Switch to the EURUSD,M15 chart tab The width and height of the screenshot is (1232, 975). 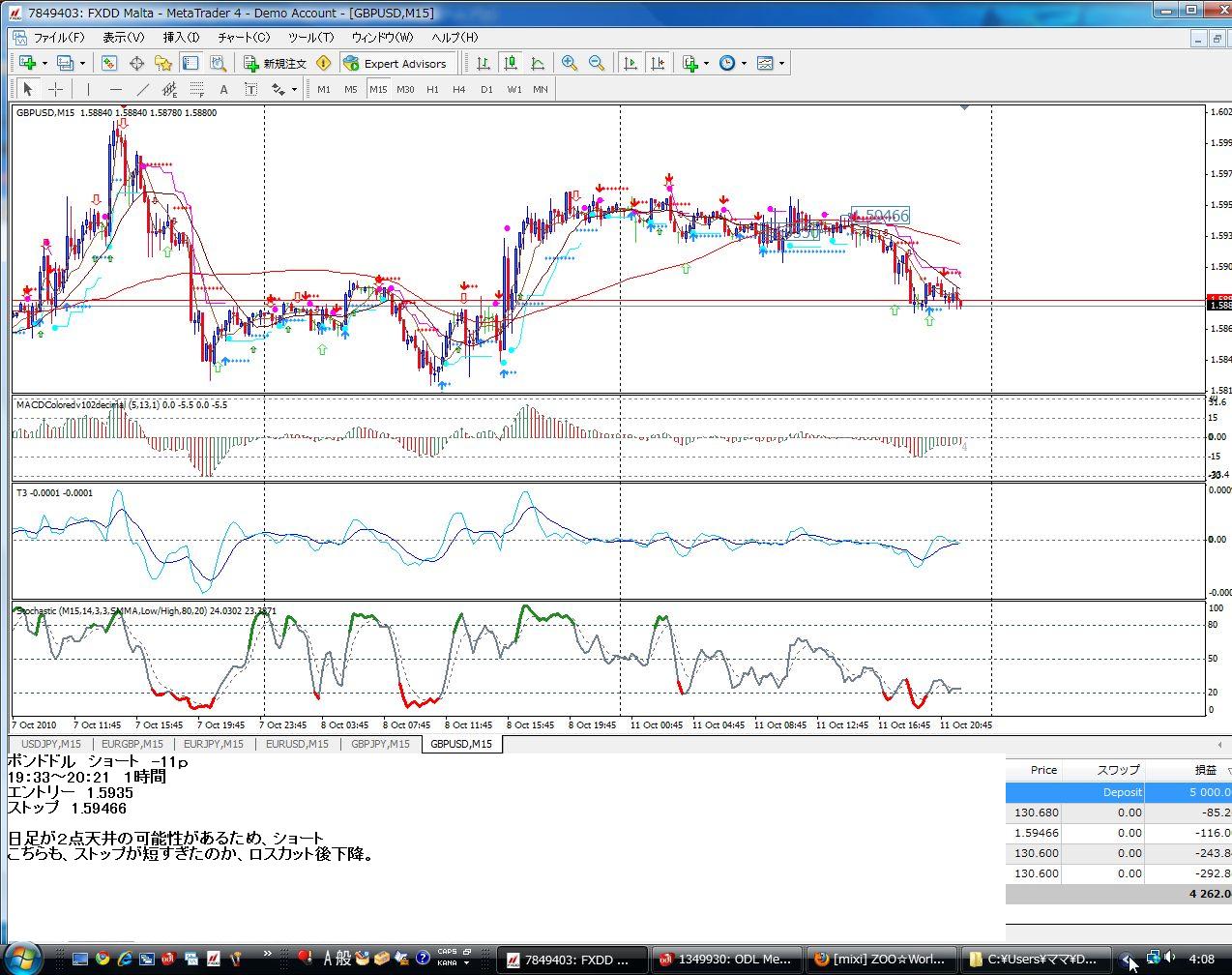(297, 744)
